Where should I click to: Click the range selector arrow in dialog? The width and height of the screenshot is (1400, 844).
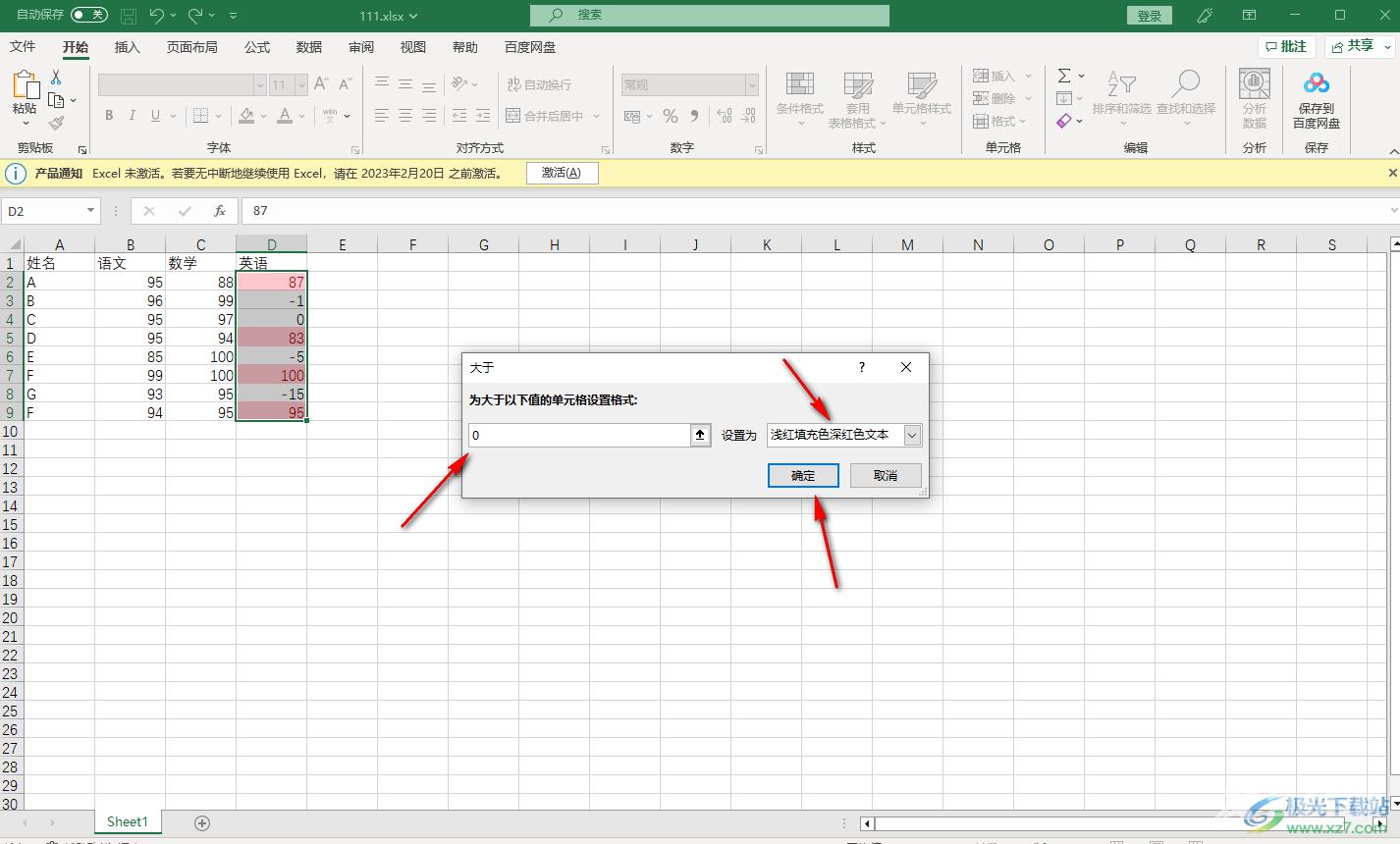[x=700, y=435]
